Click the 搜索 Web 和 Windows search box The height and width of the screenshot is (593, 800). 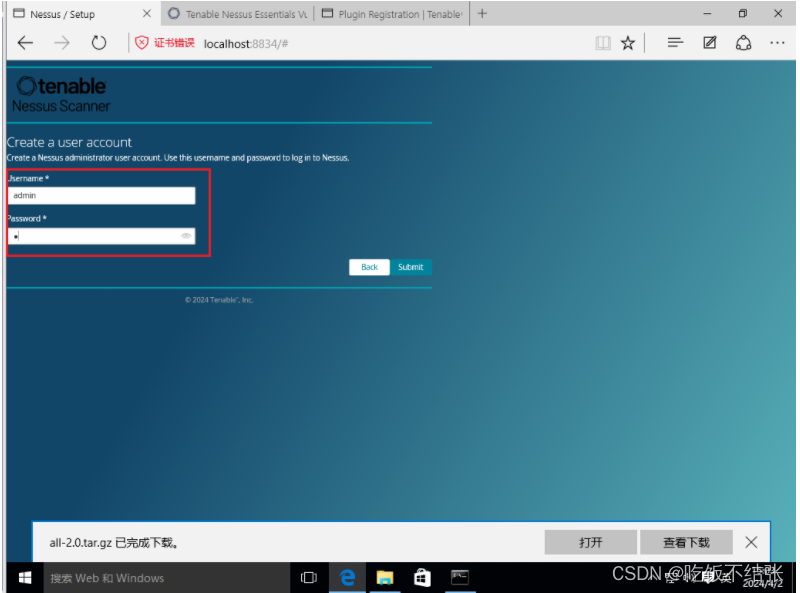click(x=166, y=578)
